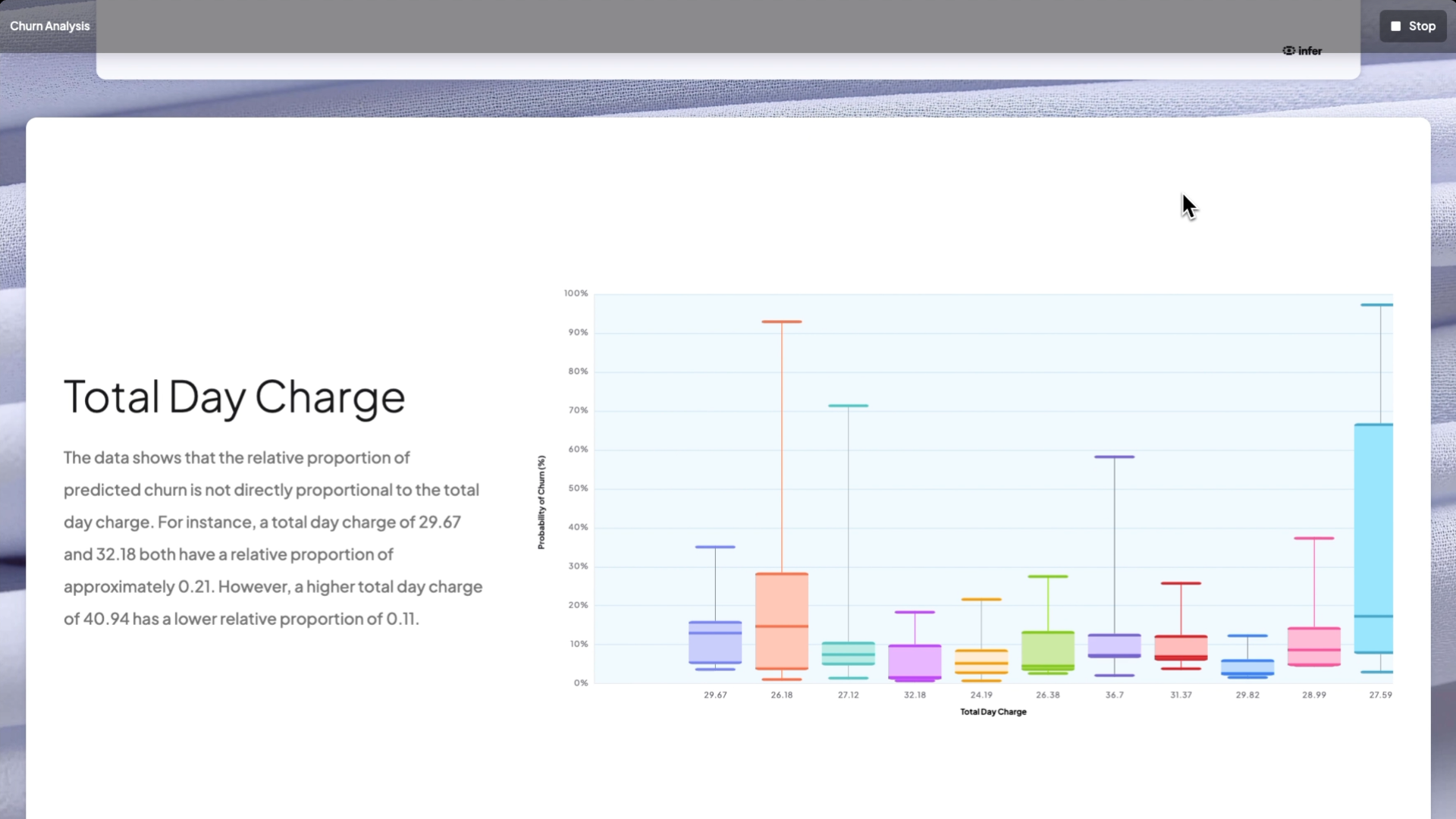The height and width of the screenshot is (819, 1456).
Task: Click the 29.67 x-axis label
Action: point(714,695)
